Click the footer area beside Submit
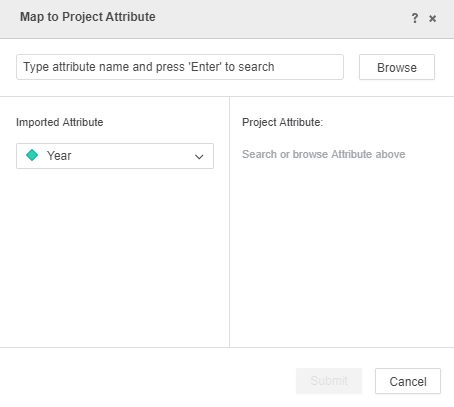The width and height of the screenshot is (454, 407). tap(147, 381)
